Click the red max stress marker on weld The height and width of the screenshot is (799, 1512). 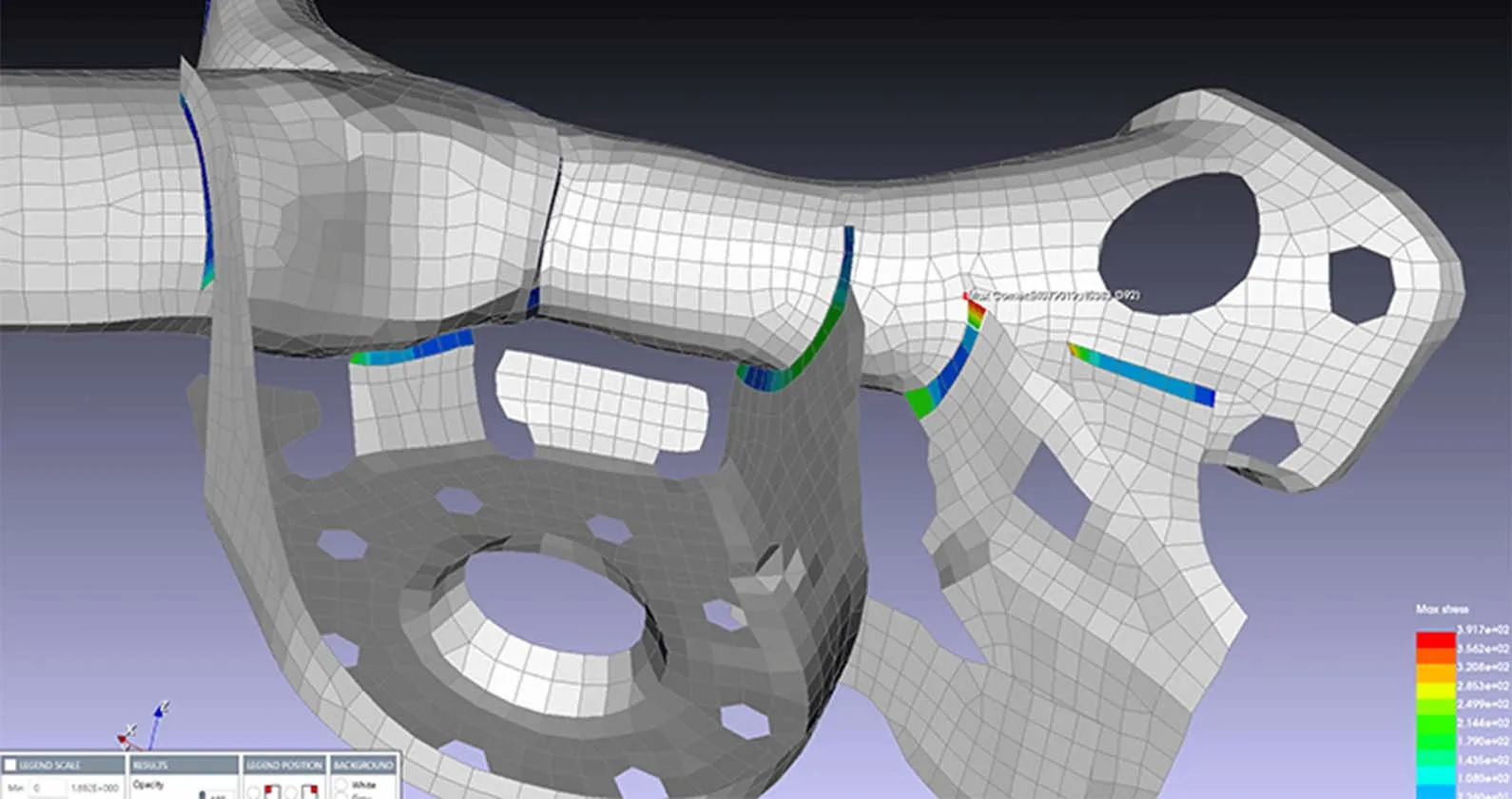click(968, 298)
